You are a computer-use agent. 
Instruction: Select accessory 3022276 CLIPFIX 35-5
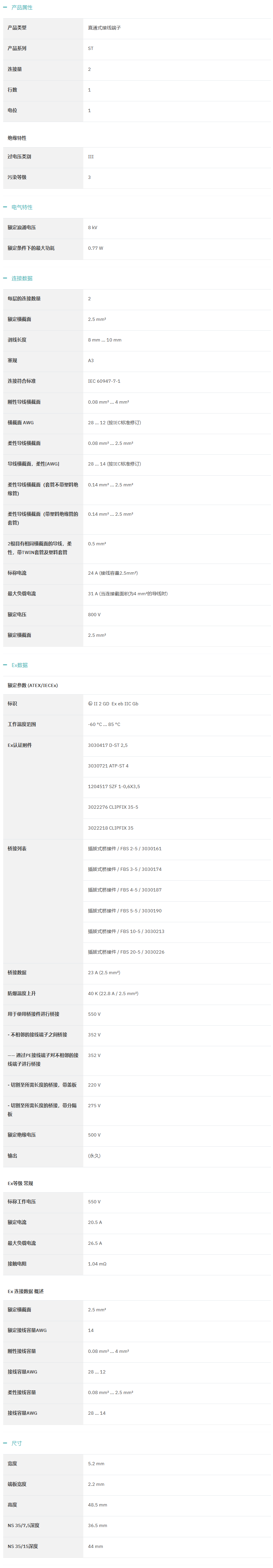(x=113, y=808)
